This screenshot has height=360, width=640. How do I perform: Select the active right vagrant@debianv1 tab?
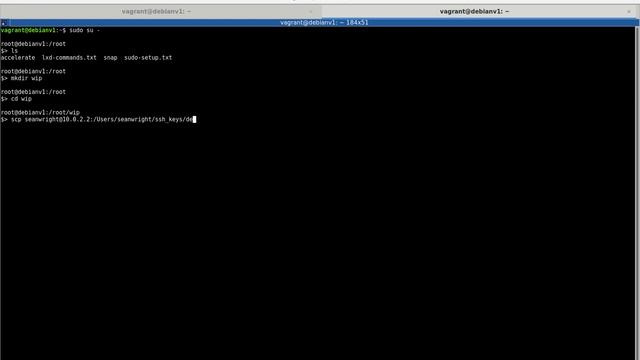tap(480, 11)
